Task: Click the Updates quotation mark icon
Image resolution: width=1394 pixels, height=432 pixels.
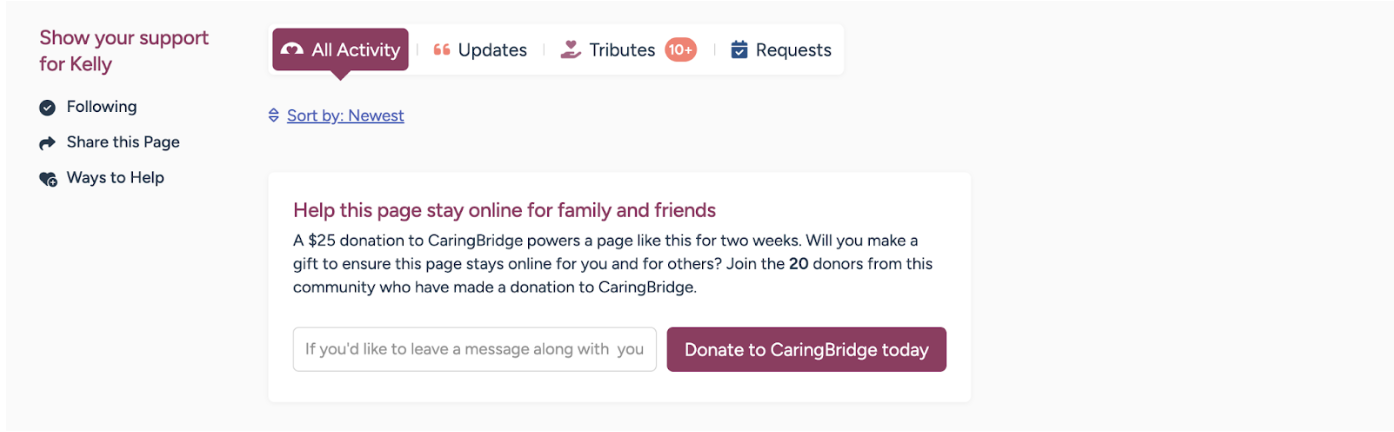Action: tap(442, 50)
